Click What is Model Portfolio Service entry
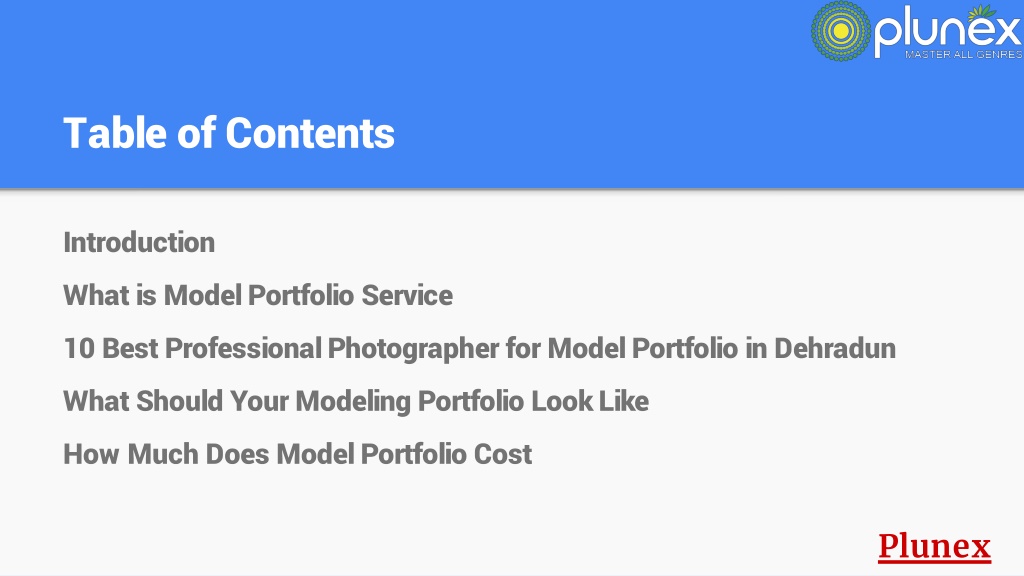The height and width of the screenshot is (576, 1024). click(x=258, y=295)
